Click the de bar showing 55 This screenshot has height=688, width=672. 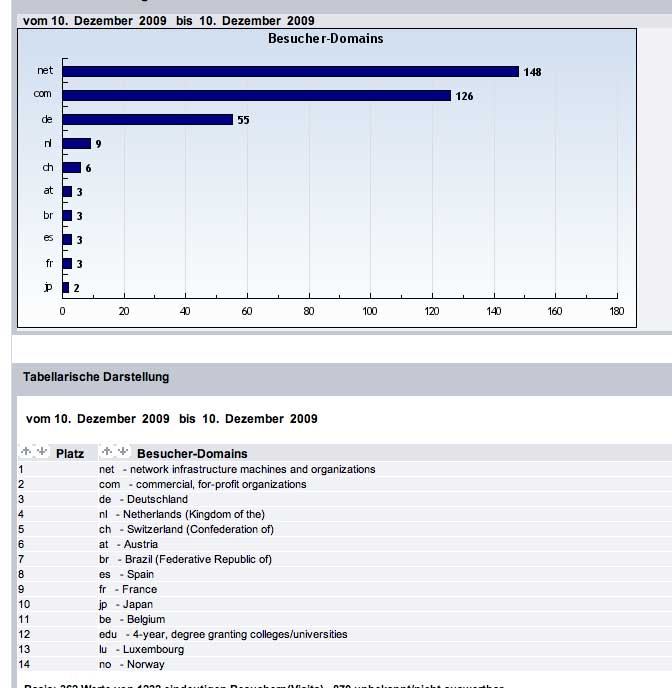[147, 120]
